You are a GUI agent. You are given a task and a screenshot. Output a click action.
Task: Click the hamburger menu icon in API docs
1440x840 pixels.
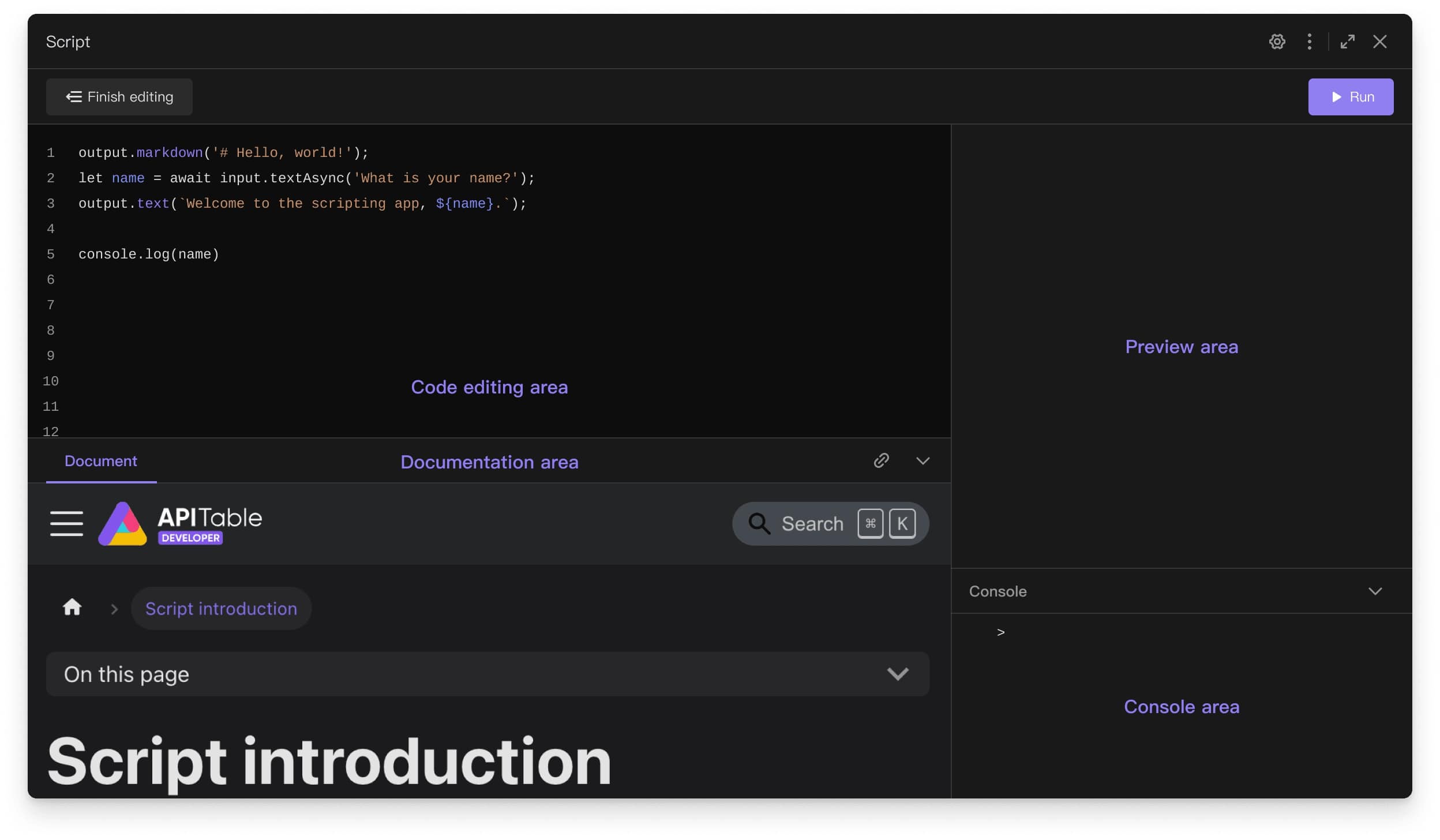pyautogui.click(x=66, y=523)
